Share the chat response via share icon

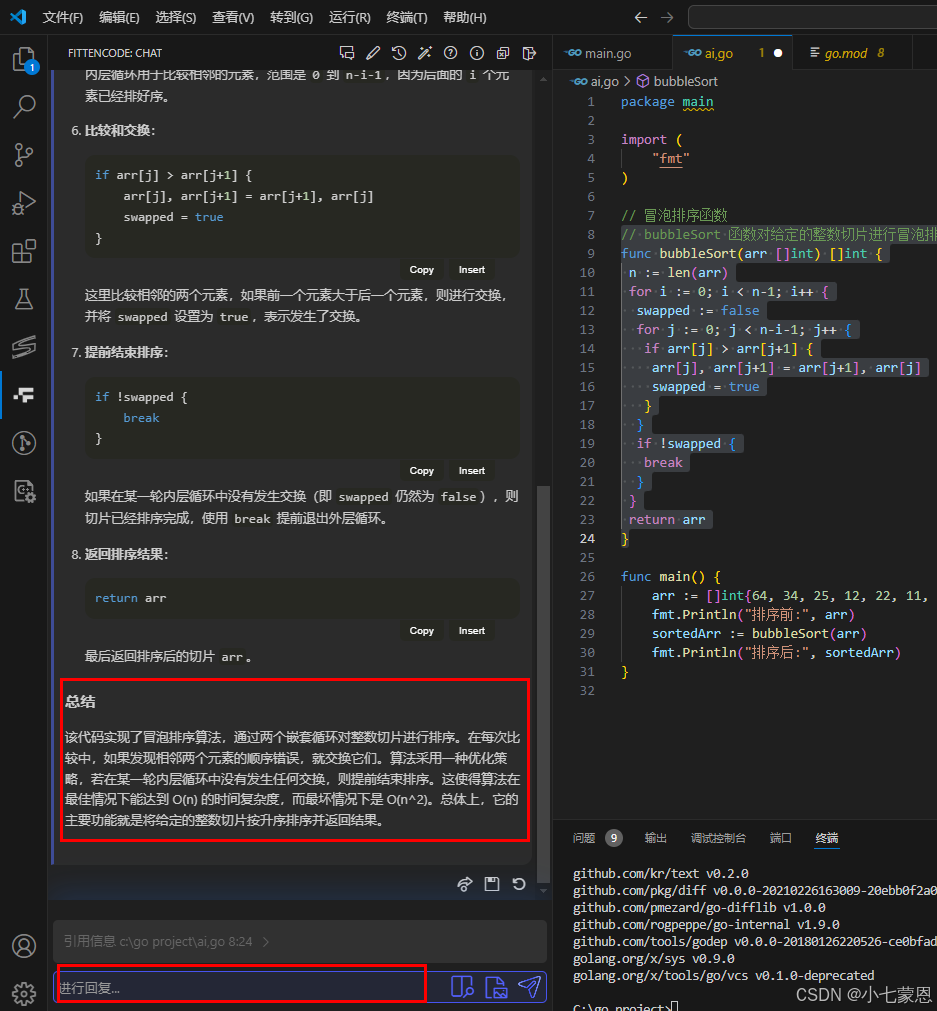pos(464,885)
